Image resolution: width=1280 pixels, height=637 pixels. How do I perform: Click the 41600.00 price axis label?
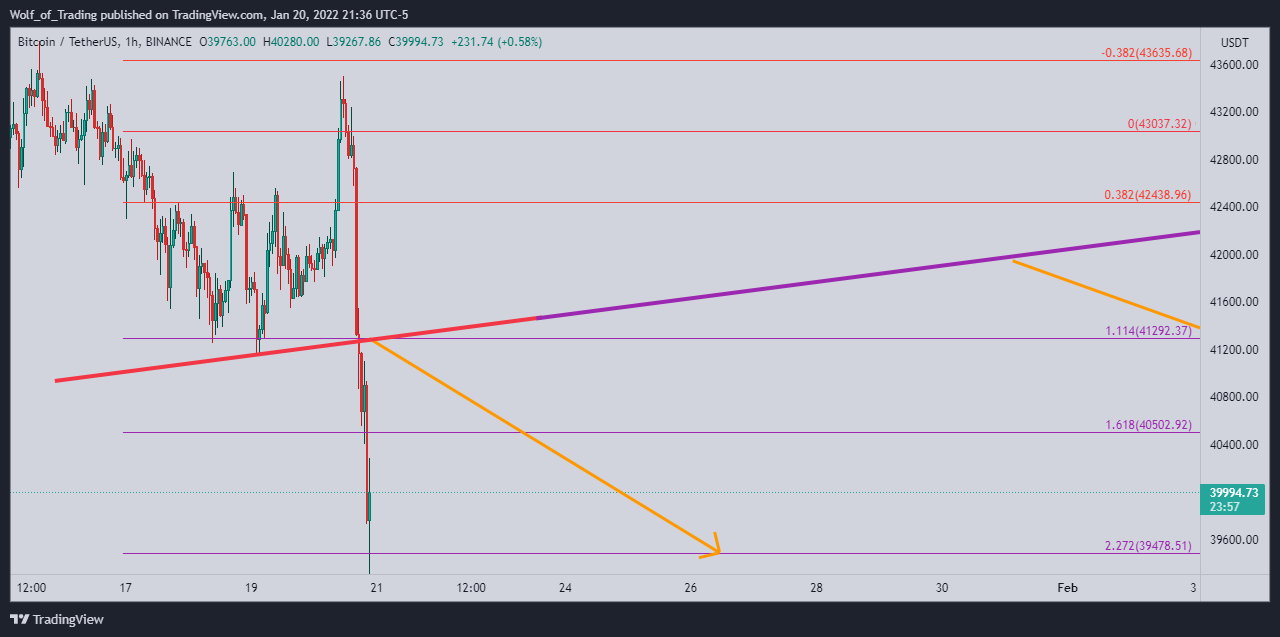(x=1233, y=302)
